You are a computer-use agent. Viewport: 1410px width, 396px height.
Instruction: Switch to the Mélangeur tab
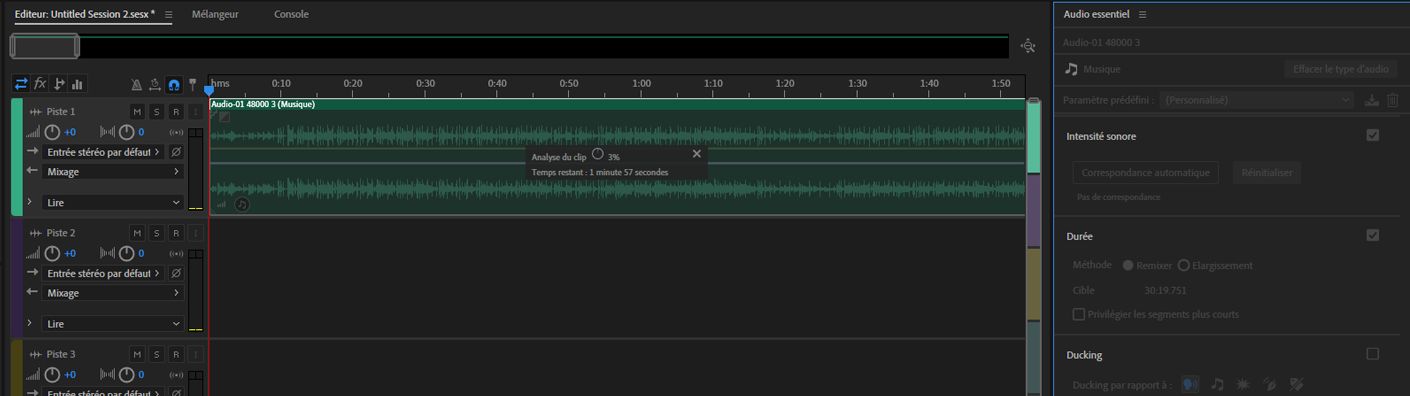pyautogui.click(x=215, y=14)
